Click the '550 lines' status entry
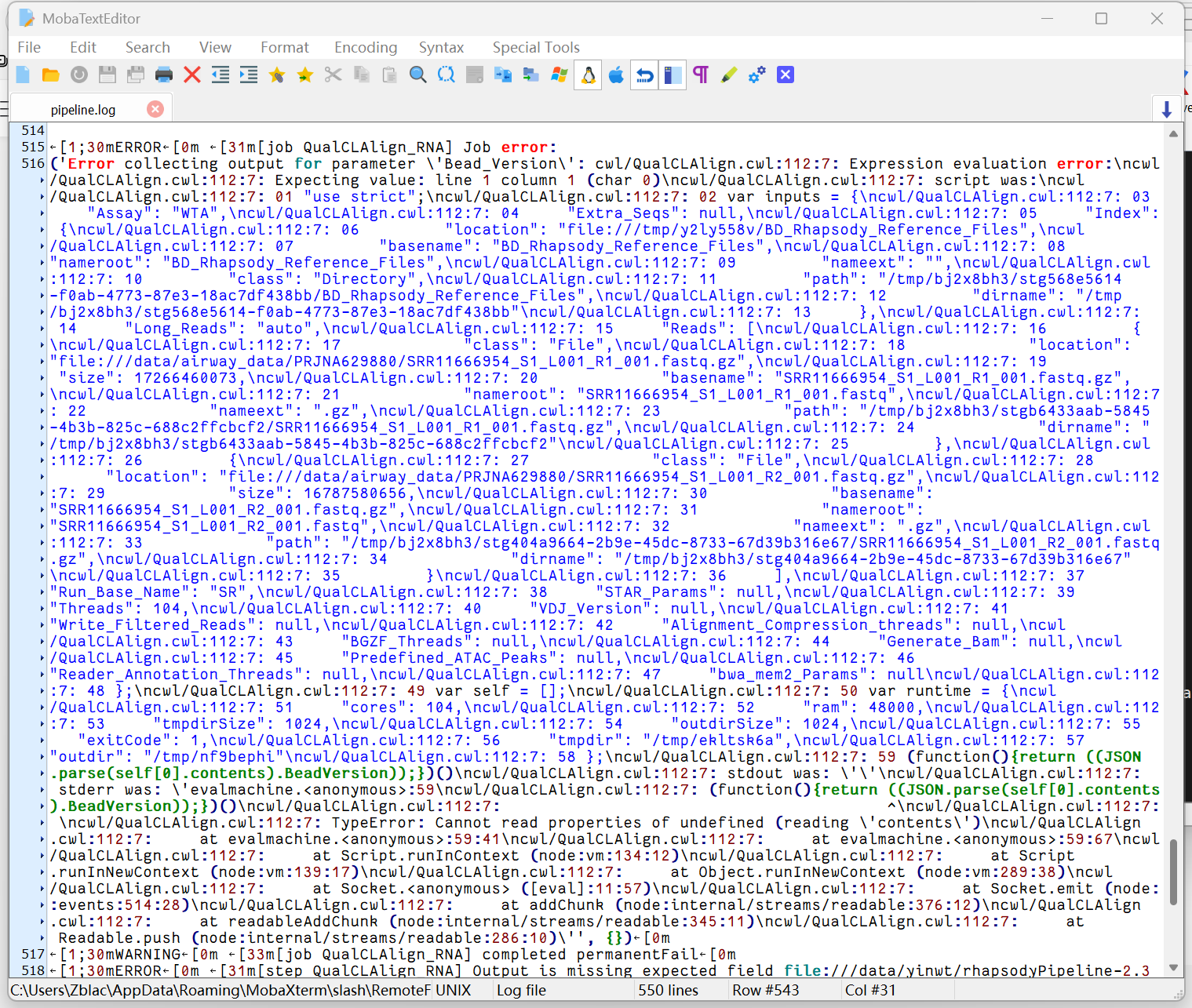This screenshot has width=1192, height=1008. [x=668, y=990]
